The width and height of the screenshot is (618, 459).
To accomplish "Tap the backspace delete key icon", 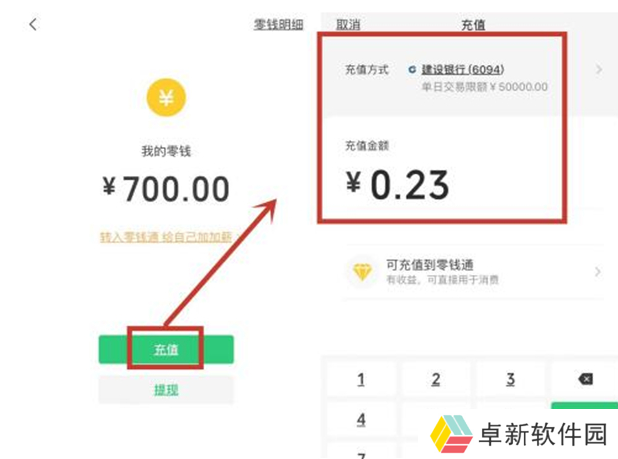I will tap(585, 379).
